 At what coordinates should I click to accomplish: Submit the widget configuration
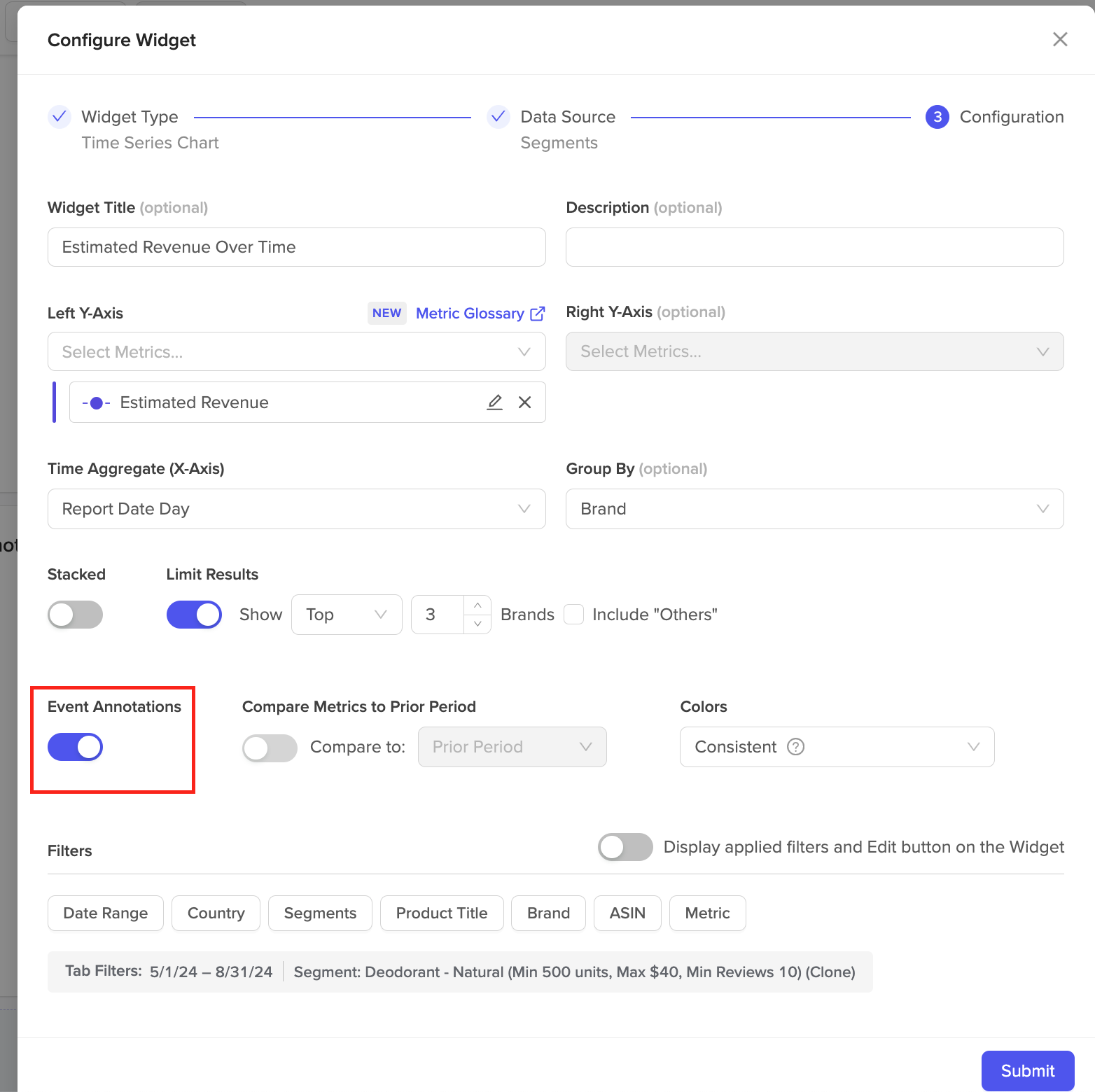tap(1027, 1071)
